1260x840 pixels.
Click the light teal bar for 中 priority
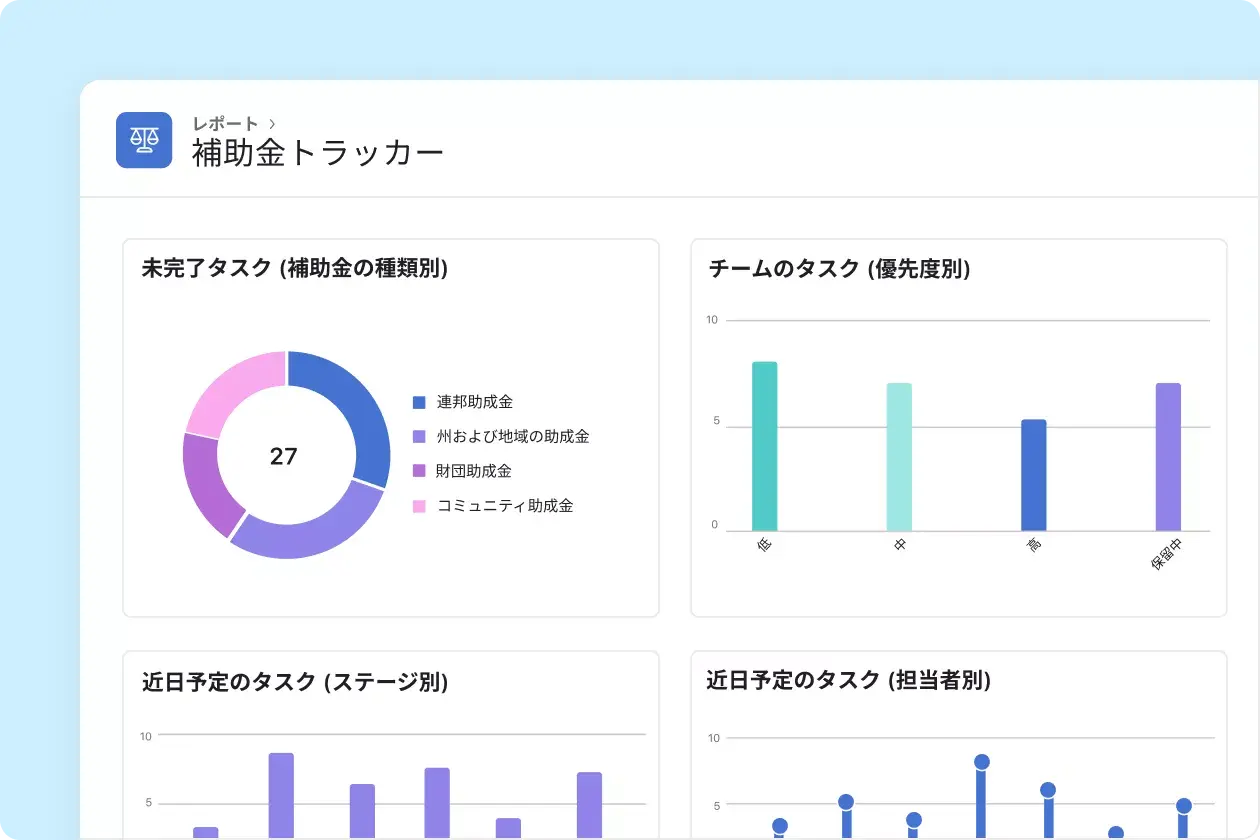tap(899, 457)
